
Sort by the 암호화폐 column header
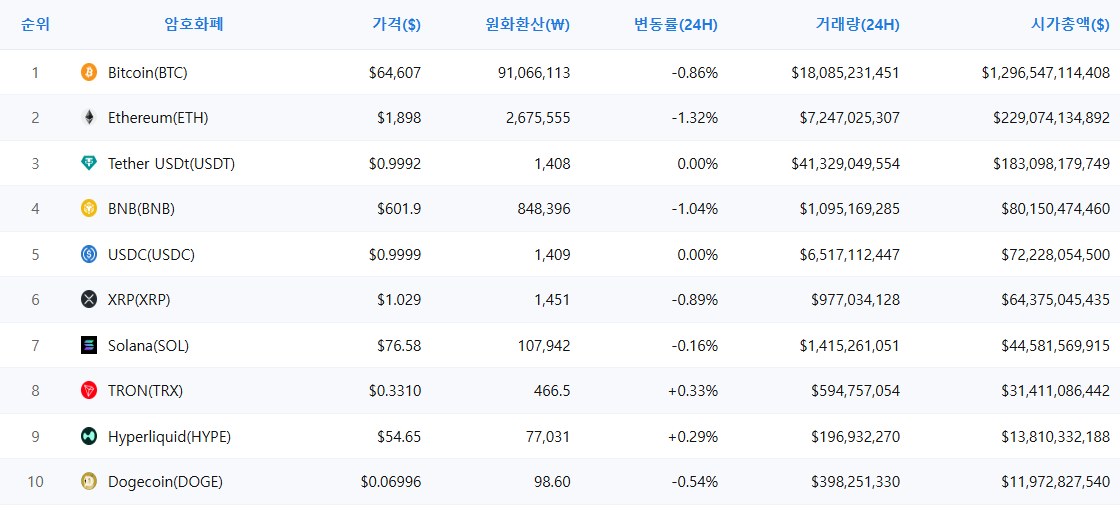194,25
